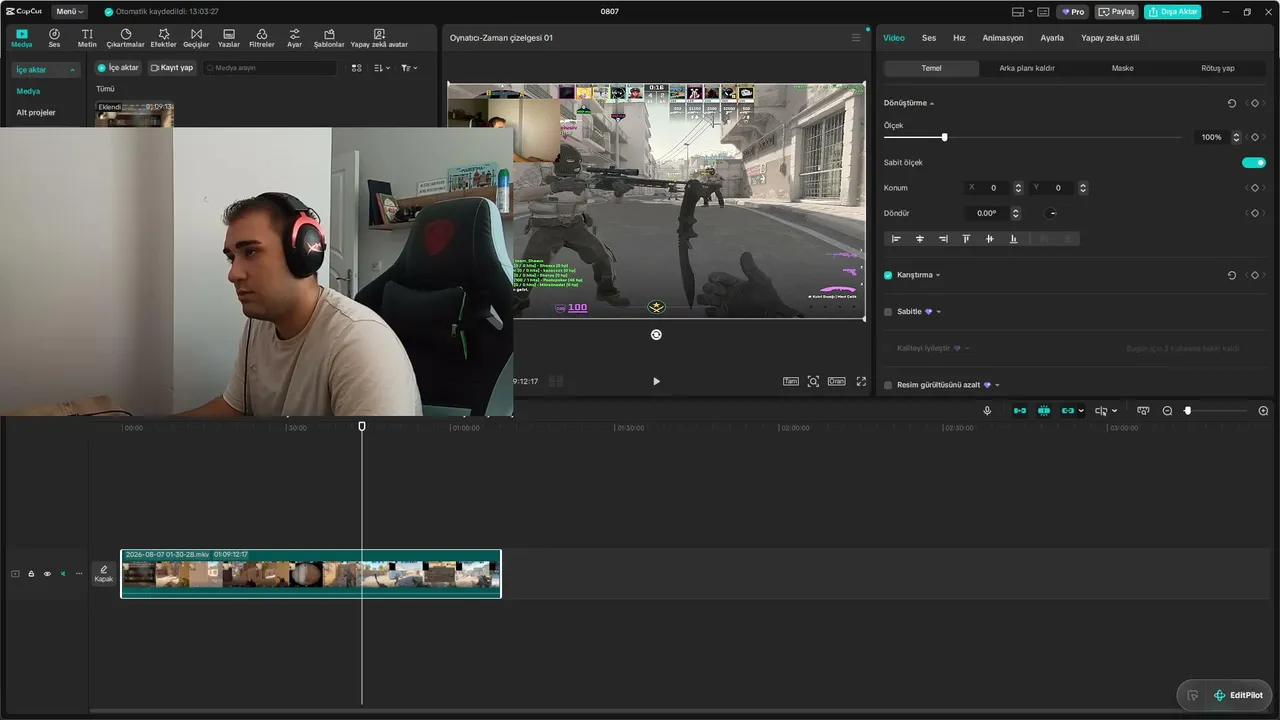
Task: Open the media filter dropdown
Action: point(409,68)
